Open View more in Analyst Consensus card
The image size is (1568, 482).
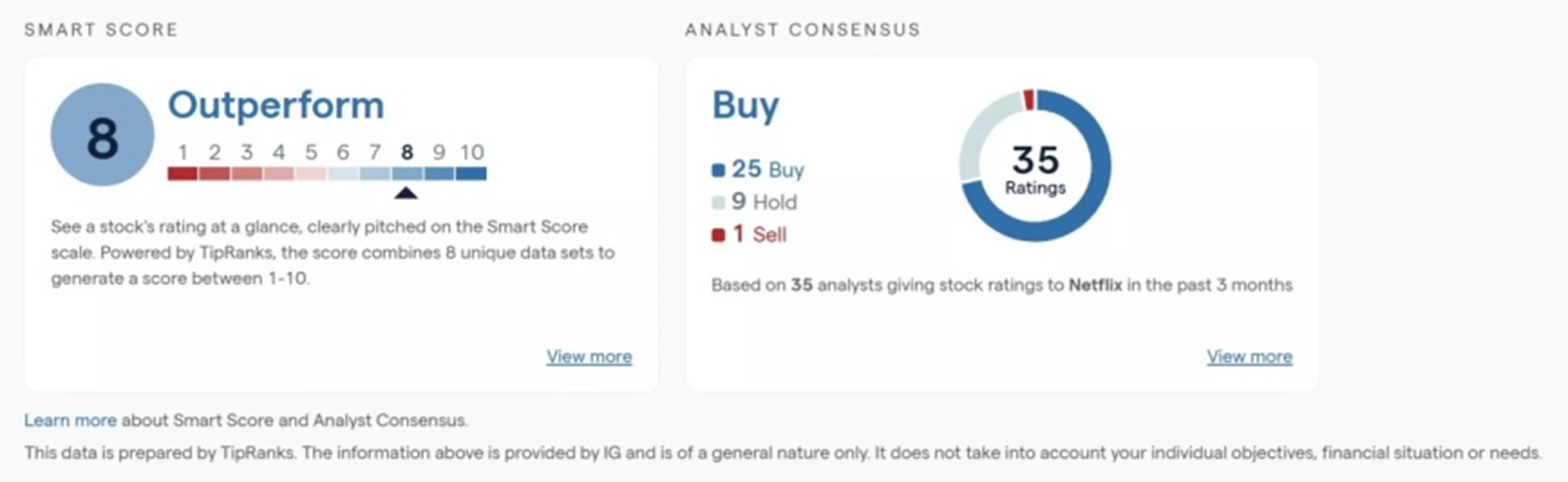1249,357
